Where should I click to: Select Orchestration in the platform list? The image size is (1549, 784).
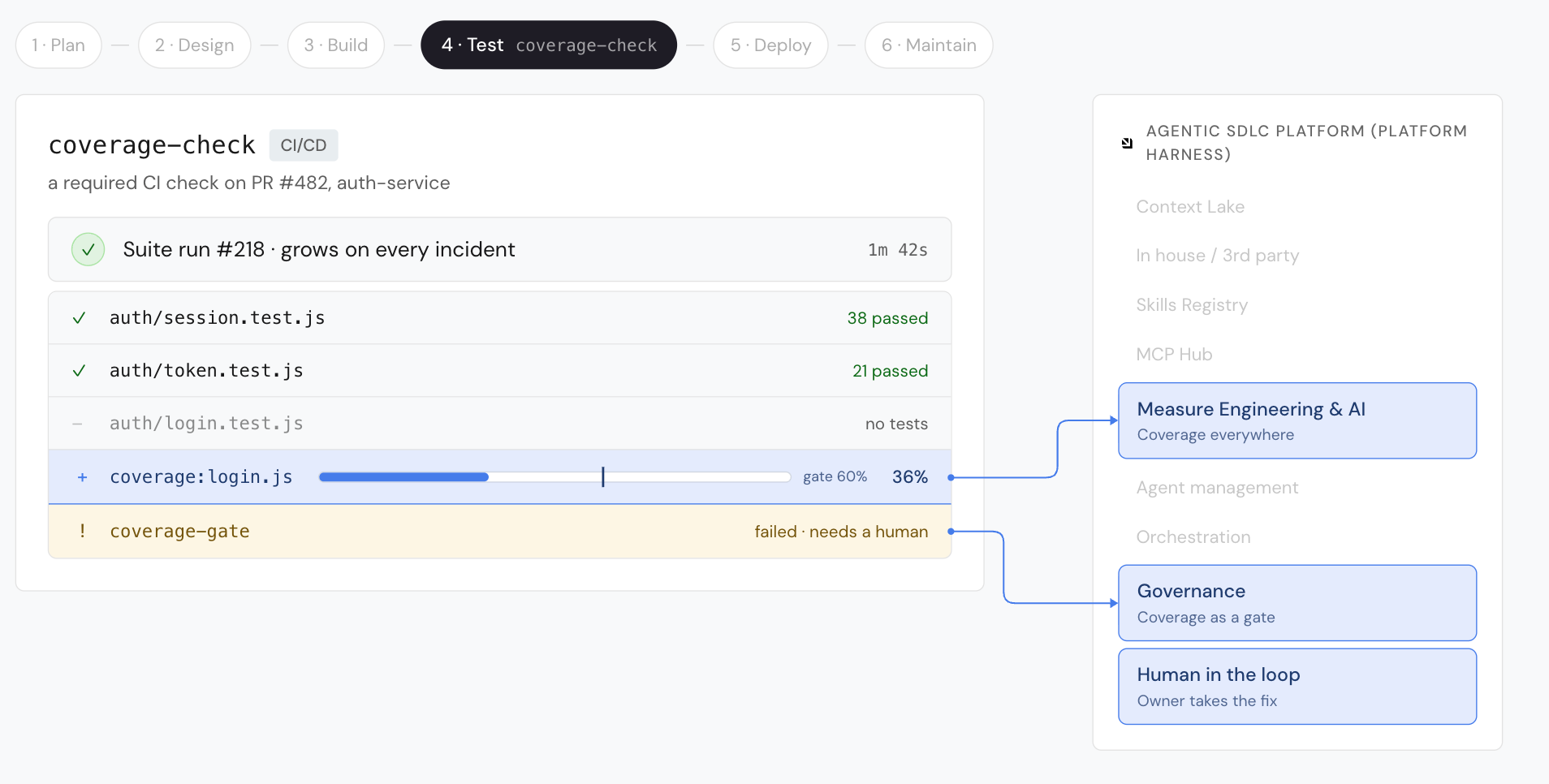coord(1193,537)
